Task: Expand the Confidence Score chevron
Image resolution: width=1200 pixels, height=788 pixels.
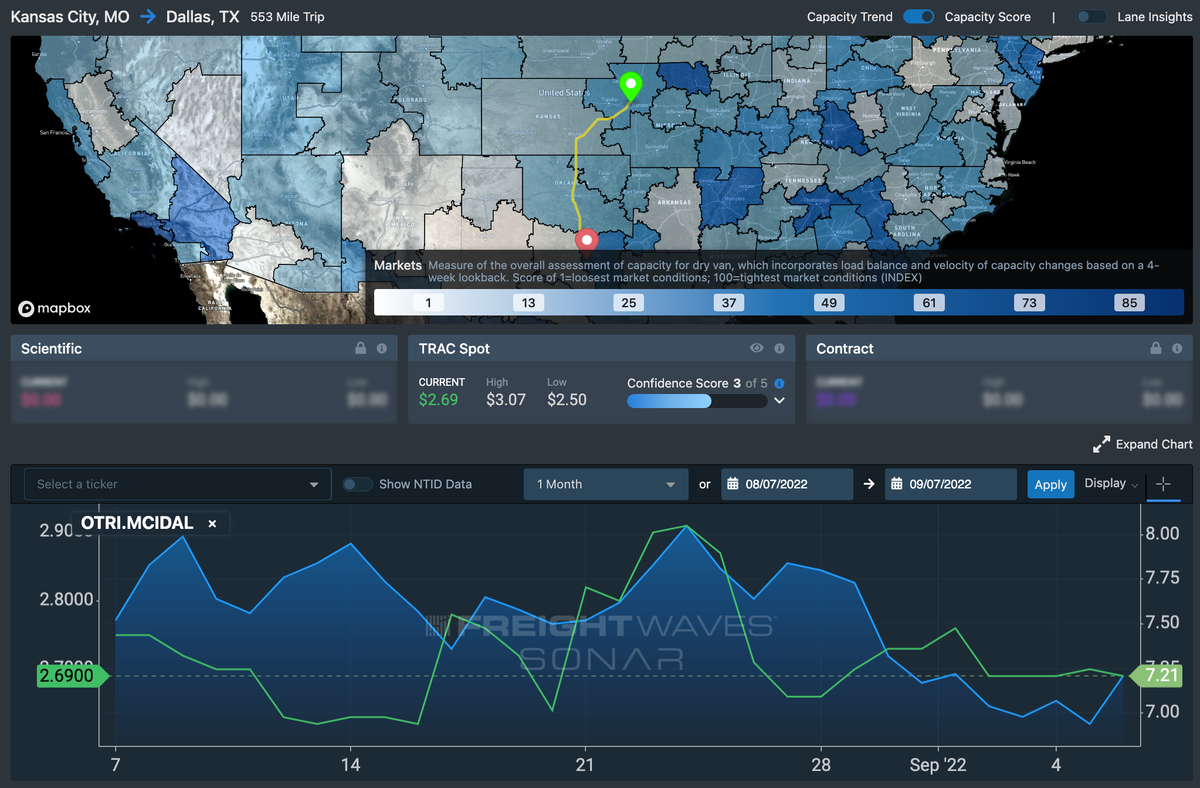Action: (779, 401)
